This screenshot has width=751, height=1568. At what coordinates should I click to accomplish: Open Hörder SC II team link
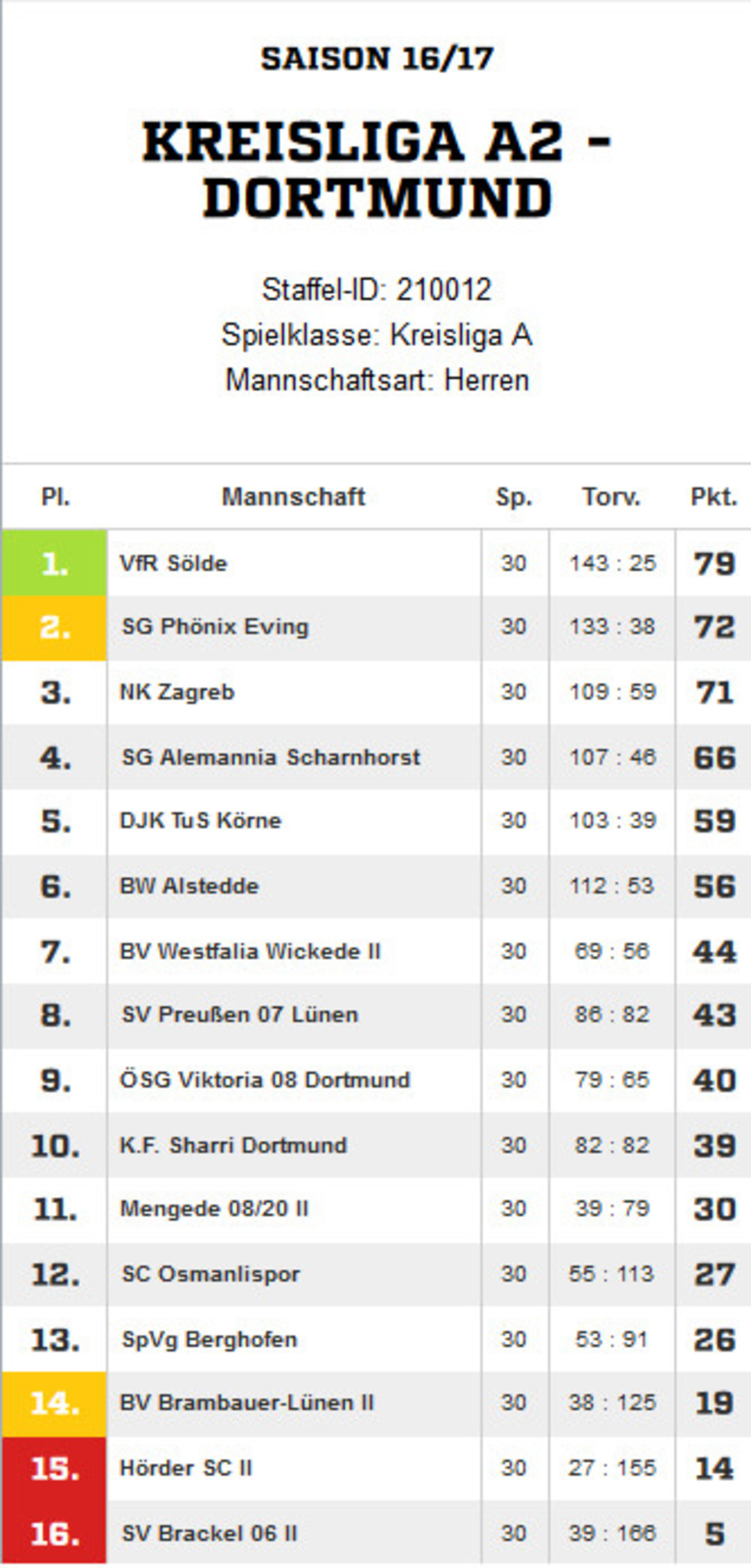pos(185,1468)
